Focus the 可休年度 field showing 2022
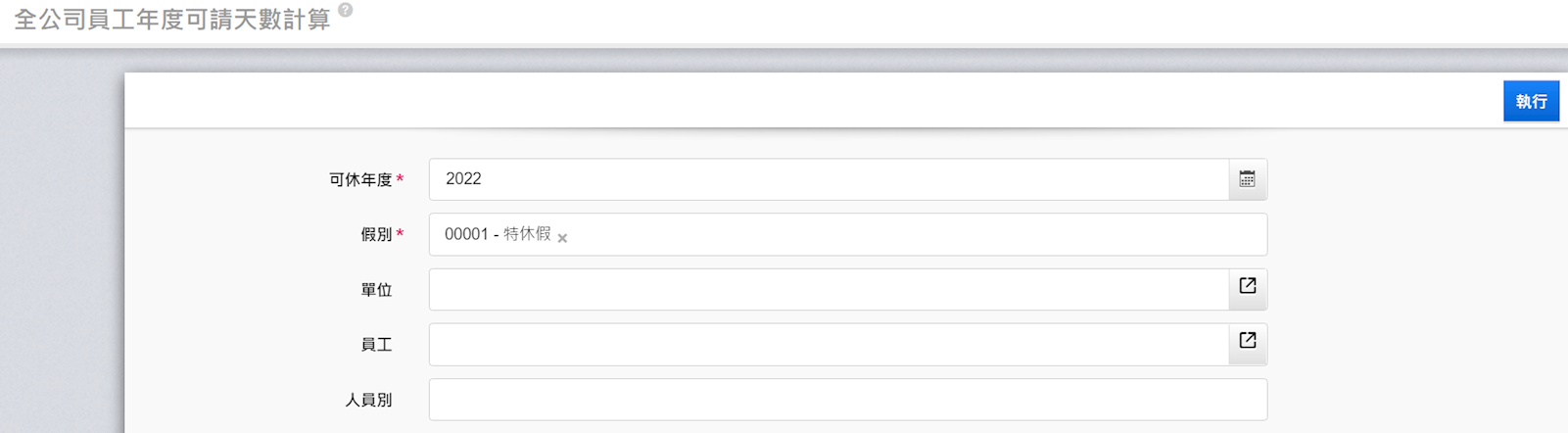1568x433 pixels. coord(829,179)
